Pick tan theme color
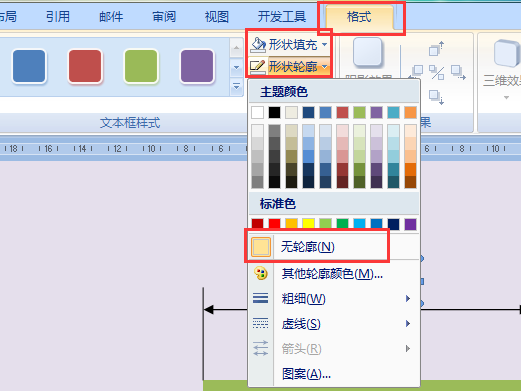Viewport: 521px width, 391px height. 291,113
